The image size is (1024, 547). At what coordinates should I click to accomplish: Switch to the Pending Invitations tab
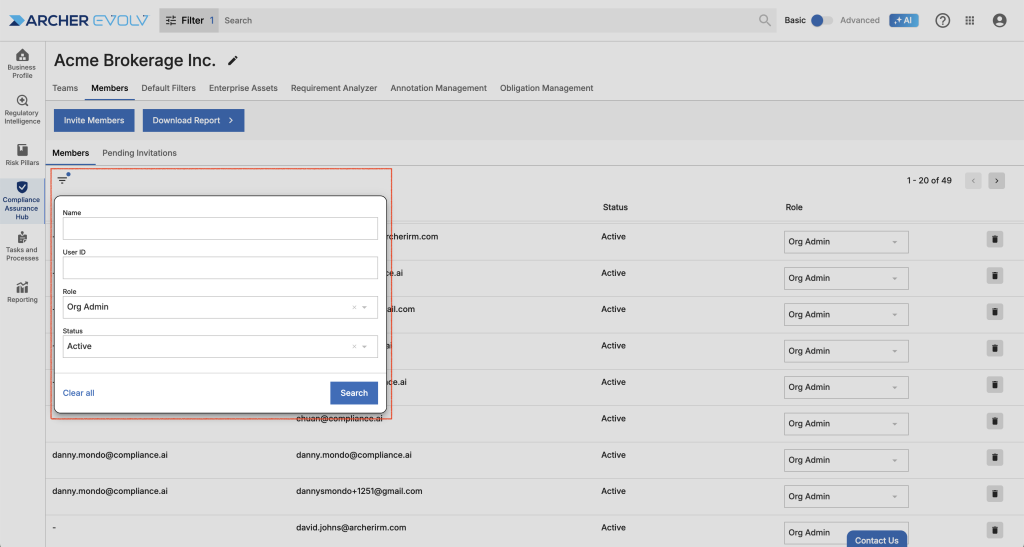[139, 153]
